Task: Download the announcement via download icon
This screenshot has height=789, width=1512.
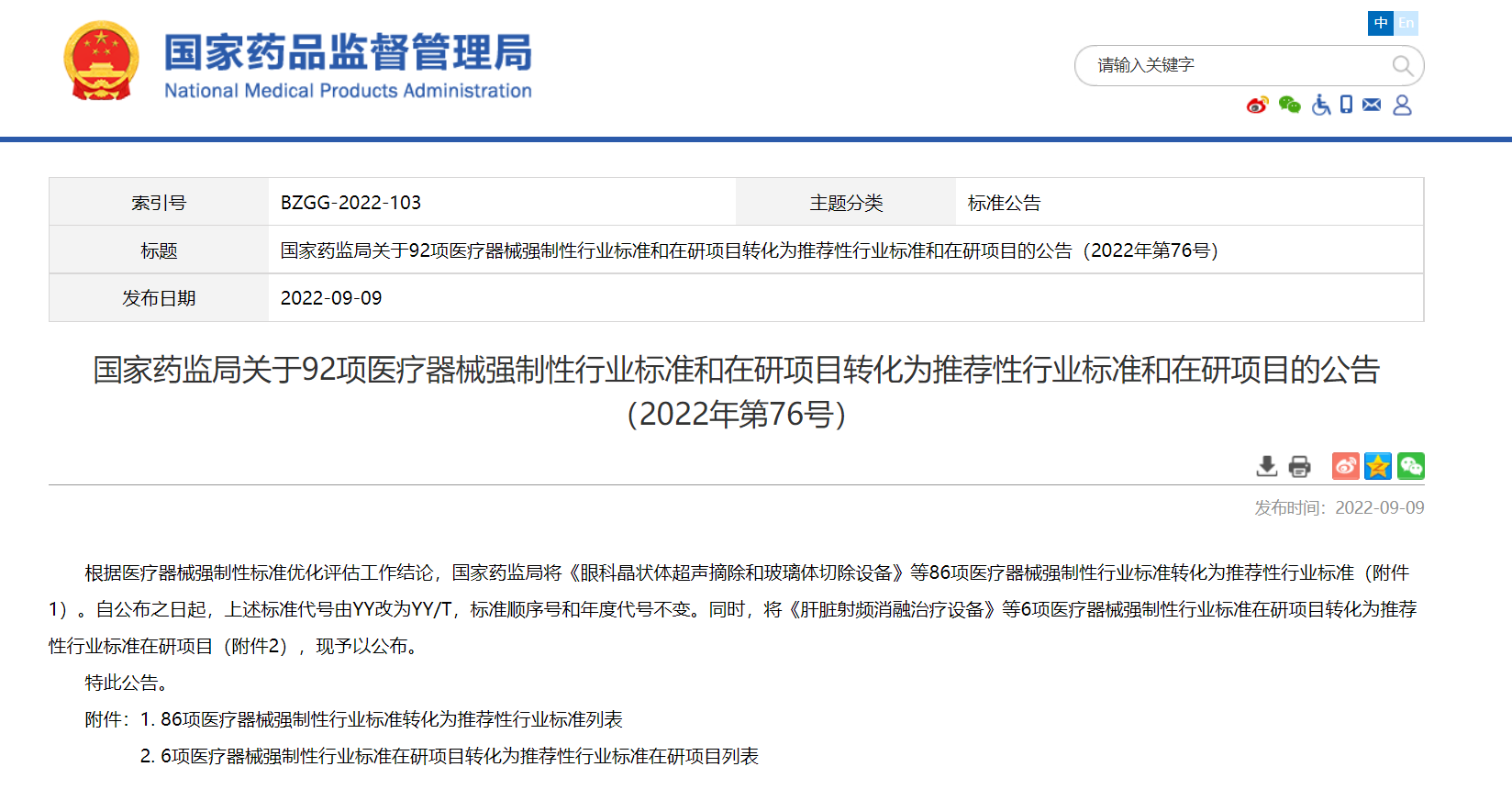Action: (x=1266, y=466)
